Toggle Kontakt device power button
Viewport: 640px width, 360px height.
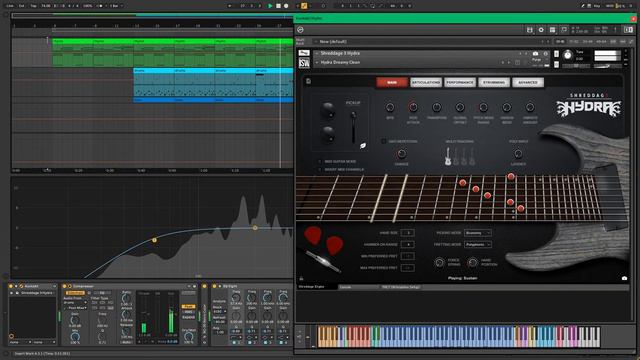11,287
